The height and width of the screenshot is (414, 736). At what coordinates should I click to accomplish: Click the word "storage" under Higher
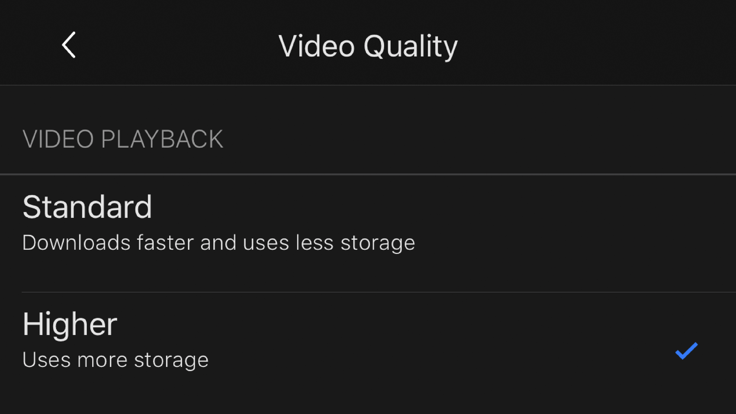[x=171, y=361]
